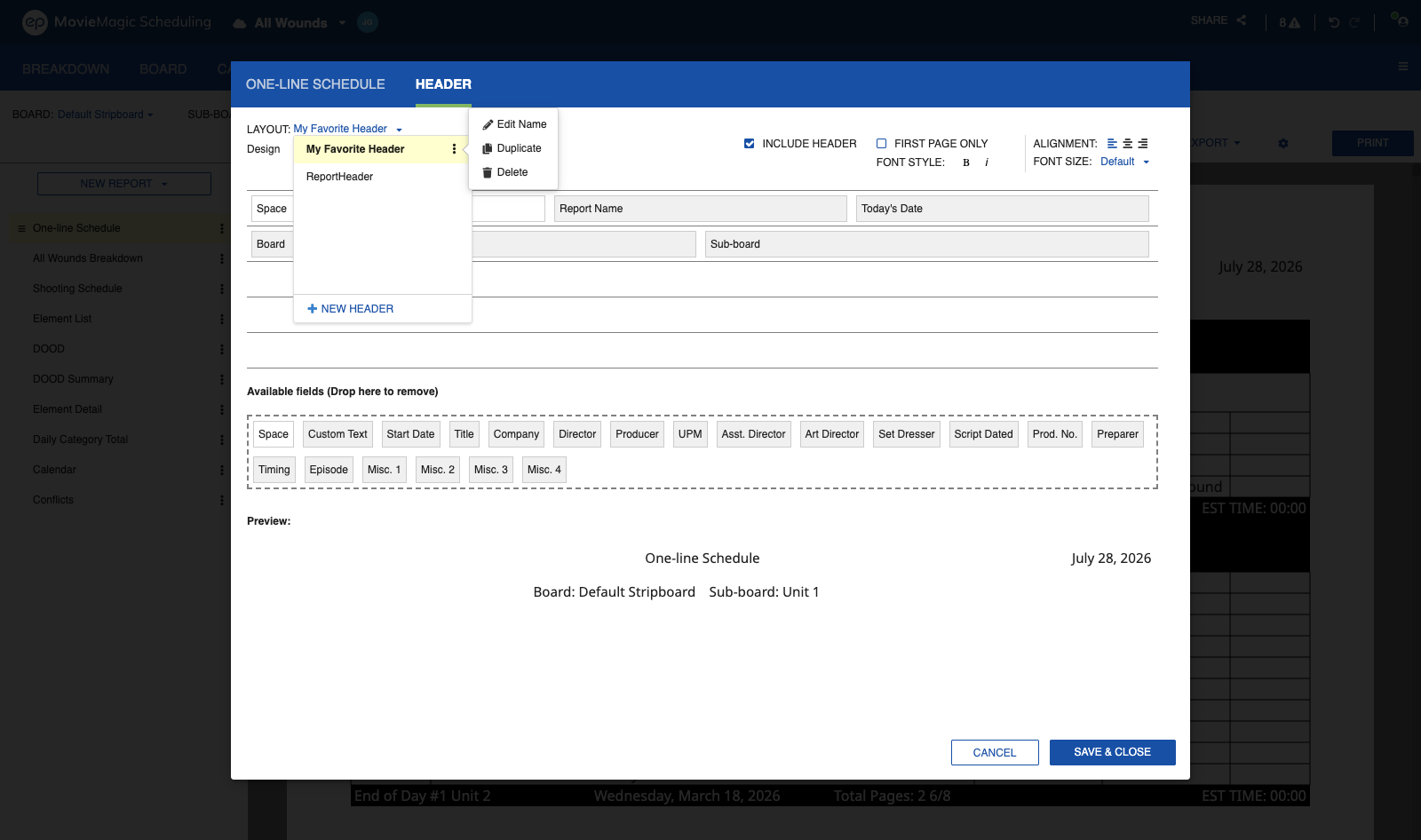
Task: Toggle italic font style
Action: tap(987, 162)
